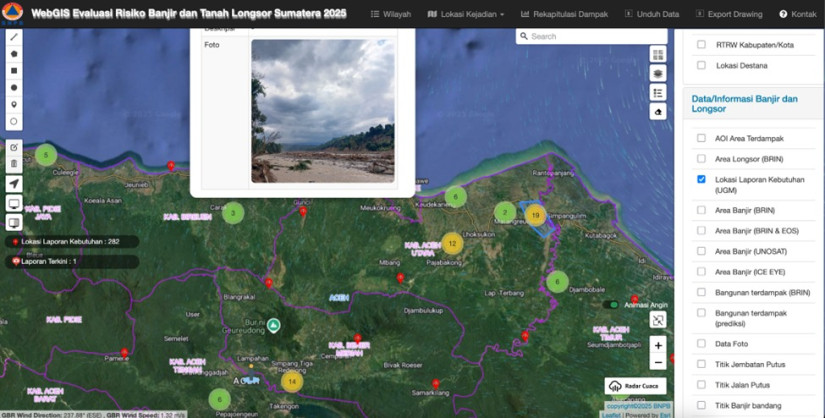Open the Lokasi Kejadian dropdown menu
The height and width of the screenshot is (418, 825).
(465, 14)
